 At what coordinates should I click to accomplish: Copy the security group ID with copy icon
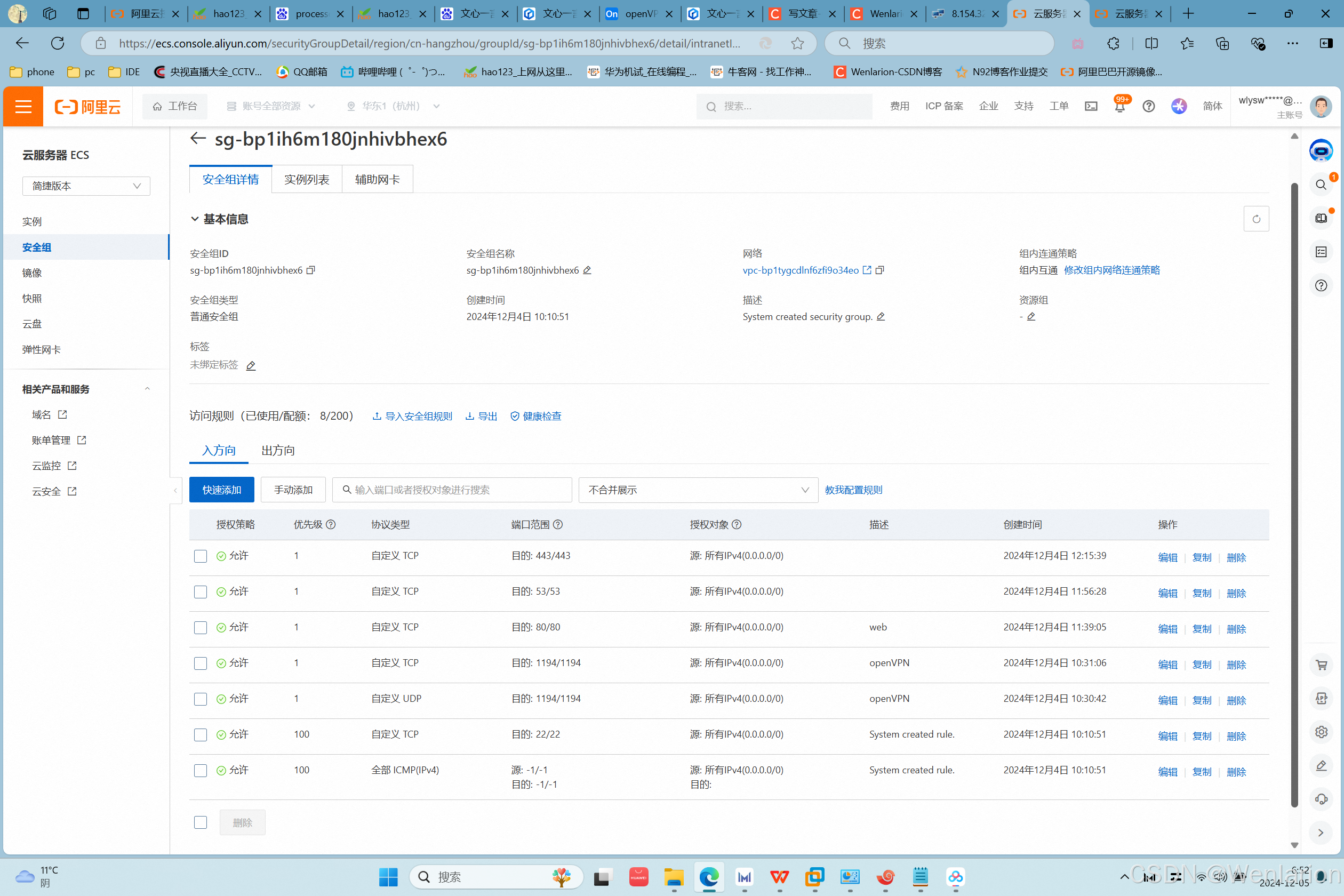click(311, 270)
